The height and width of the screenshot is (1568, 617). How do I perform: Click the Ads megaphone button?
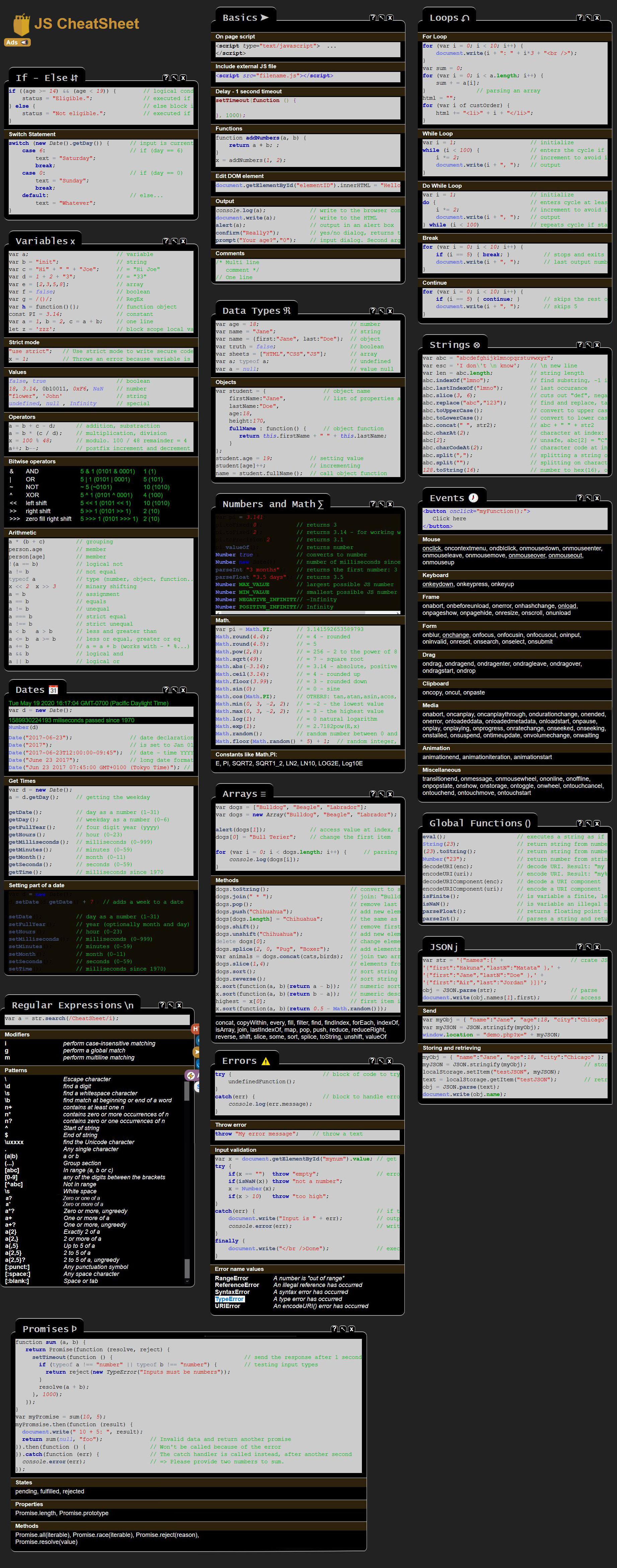17,42
